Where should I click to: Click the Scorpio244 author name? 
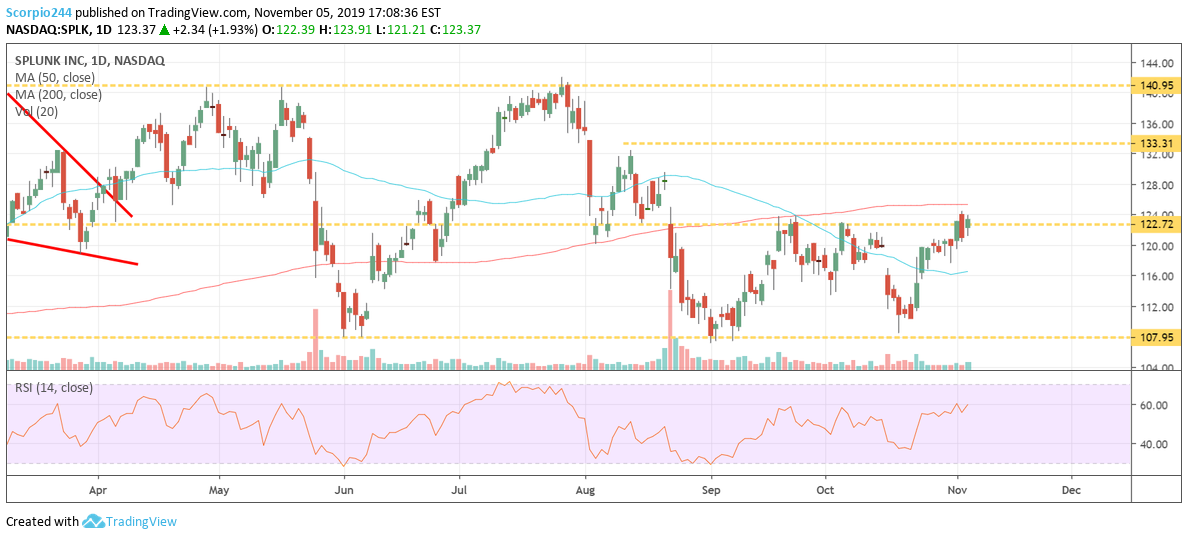click(39, 9)
